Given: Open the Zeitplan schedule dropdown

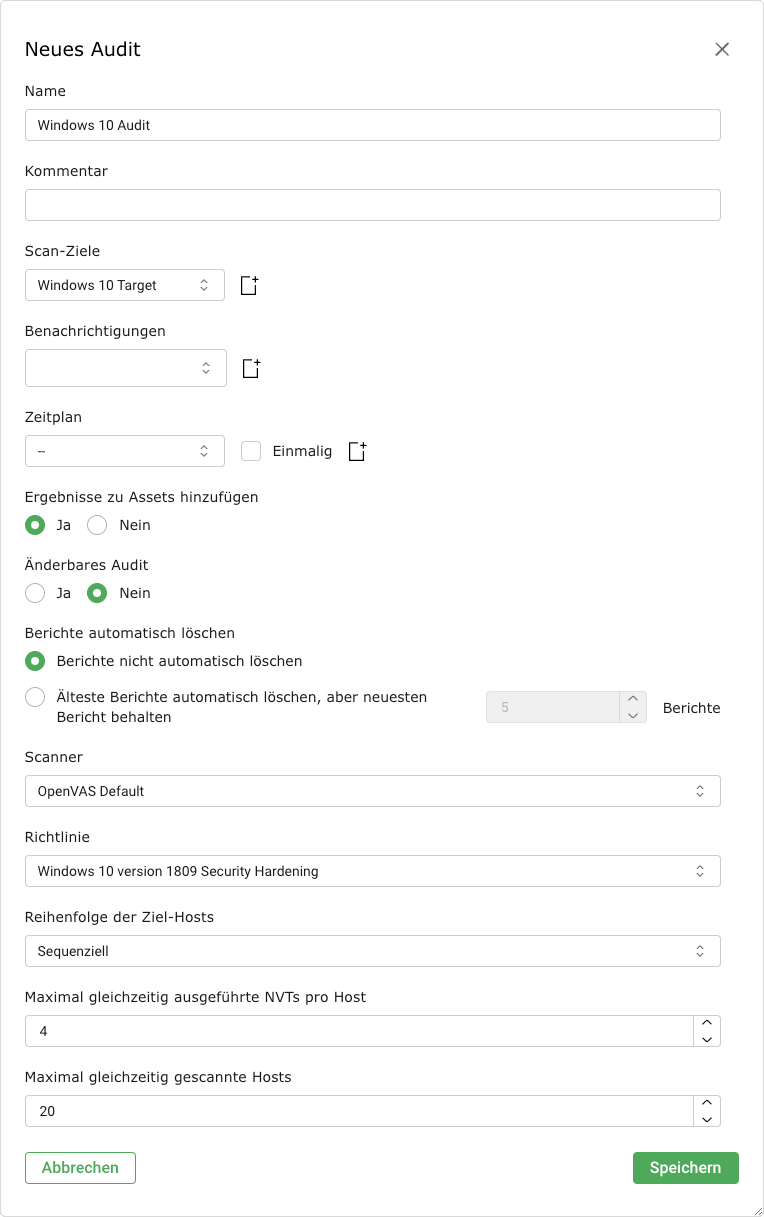Looking at the screenshot, I should pos(125,451).
